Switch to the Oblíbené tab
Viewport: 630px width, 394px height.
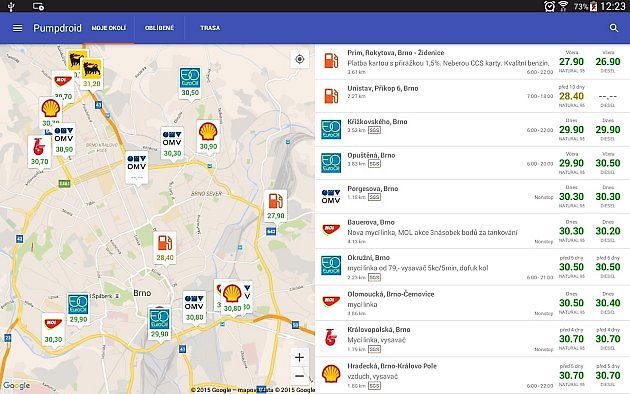click(160, 28)
